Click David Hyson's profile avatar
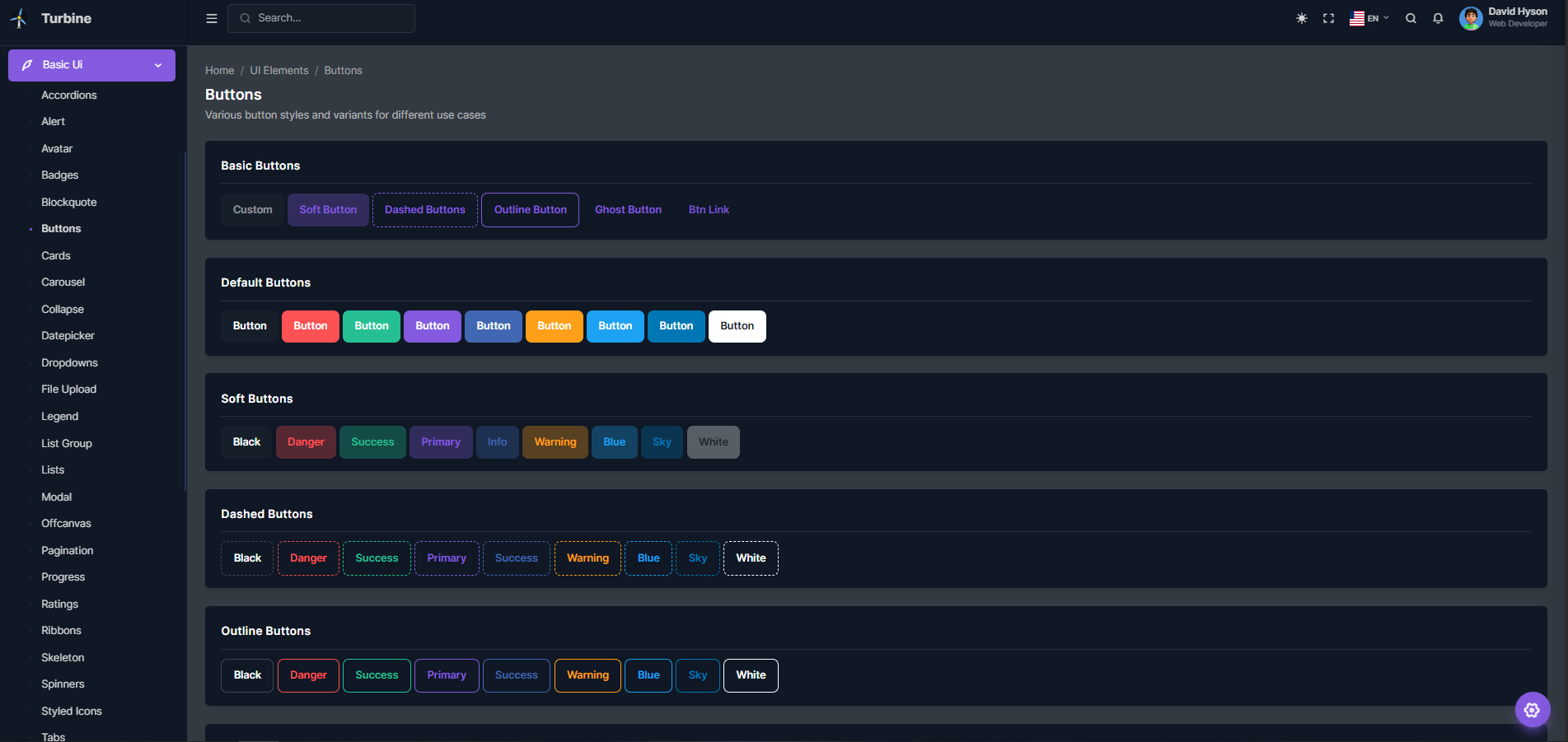 point(1471,18)
